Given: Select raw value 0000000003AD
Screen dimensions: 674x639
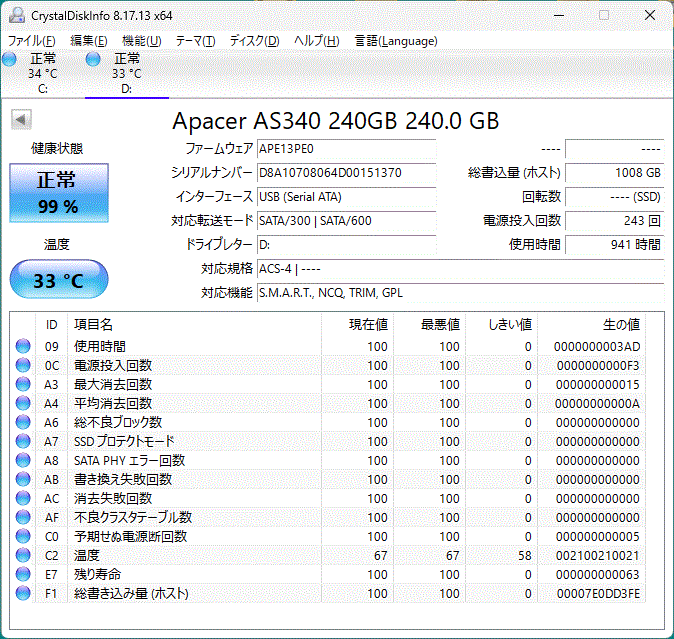Looking at the screenshot, I should tap(597, 346).
